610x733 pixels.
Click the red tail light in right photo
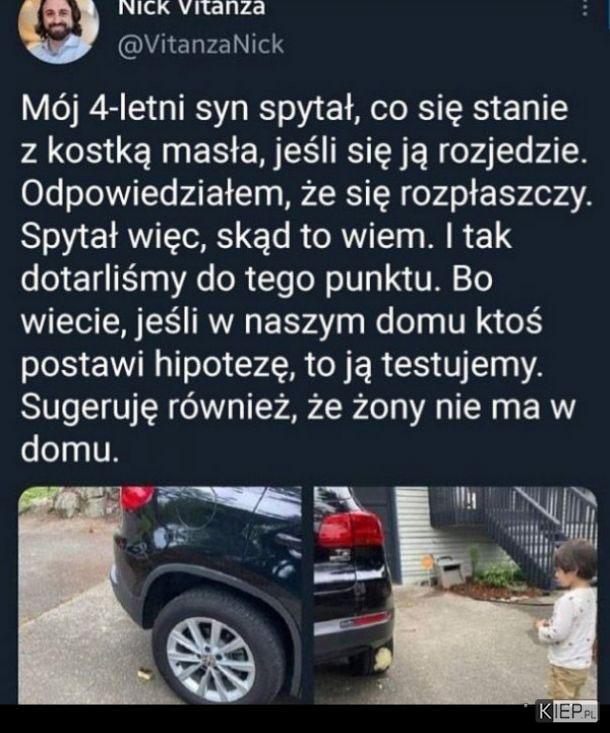click(x=352, y=530)
